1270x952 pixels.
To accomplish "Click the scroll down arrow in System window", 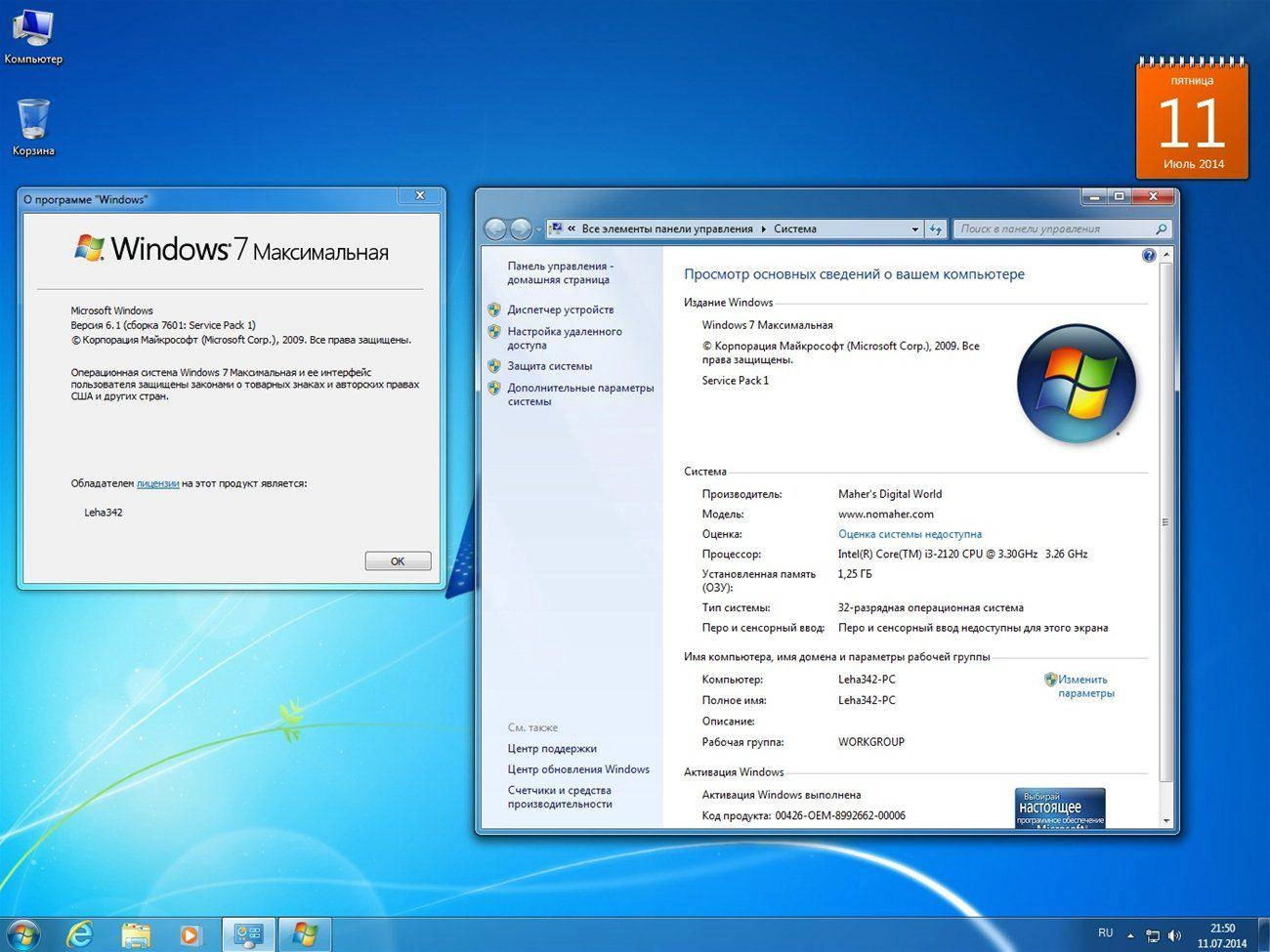I will [1165, 821].
